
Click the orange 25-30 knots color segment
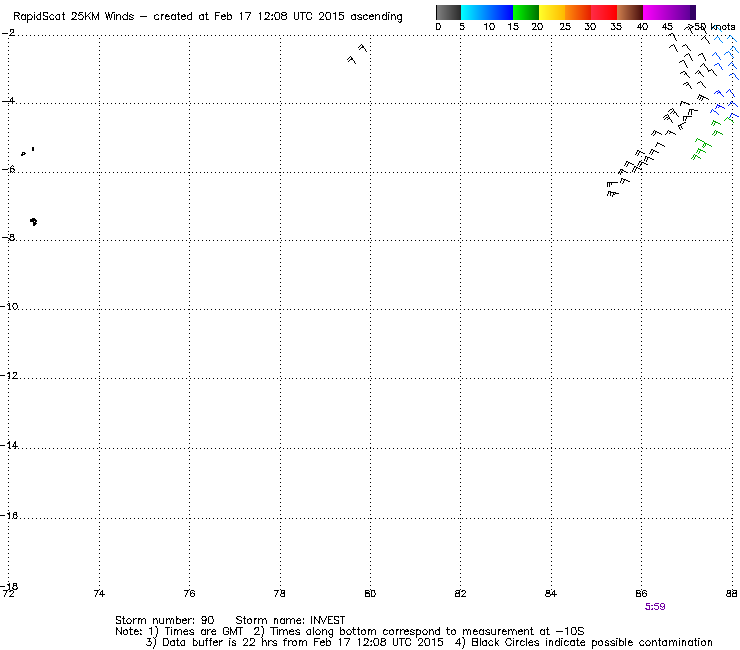tap(578, 12)
